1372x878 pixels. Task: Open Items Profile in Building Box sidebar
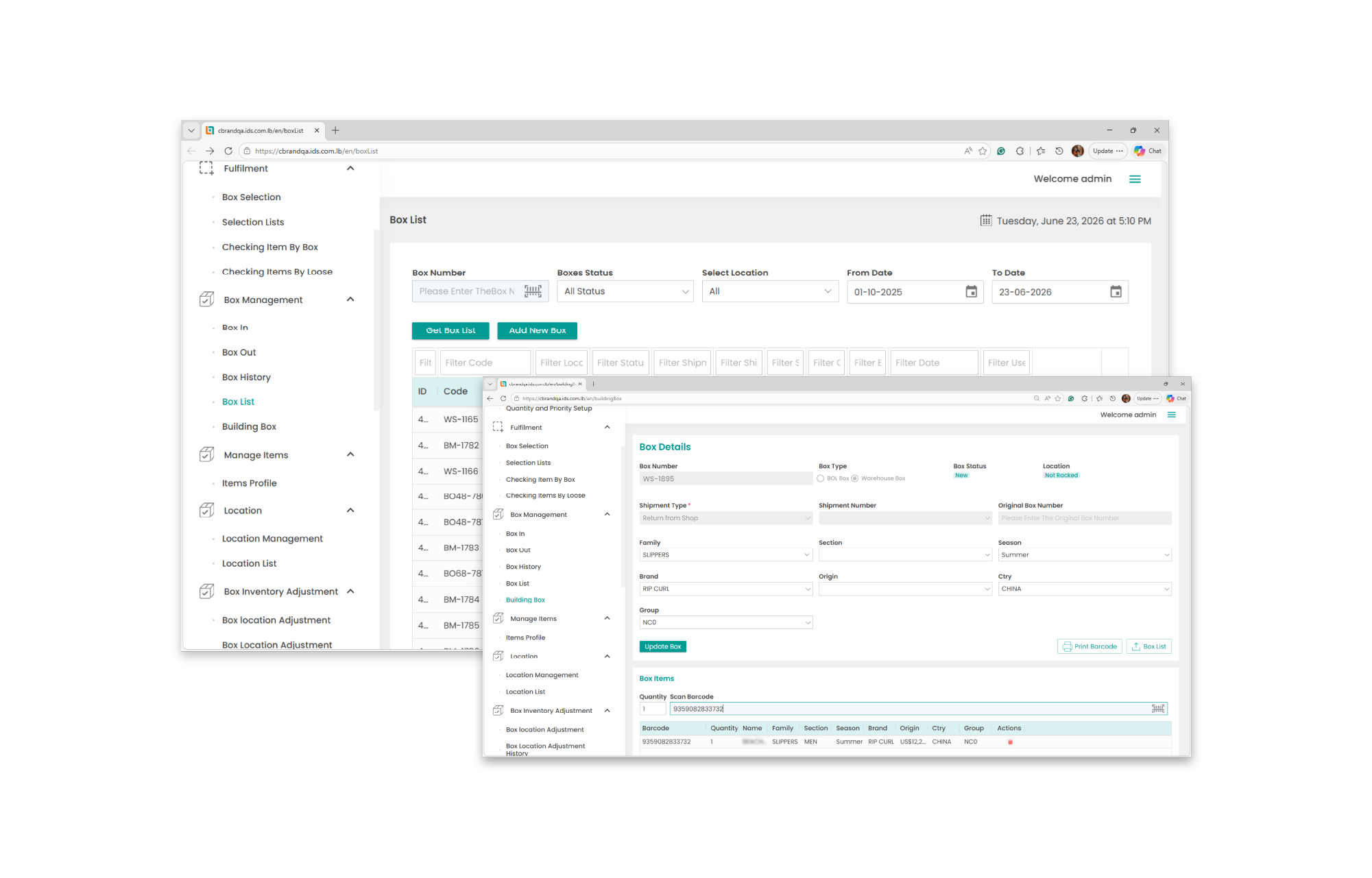[525, 637]
